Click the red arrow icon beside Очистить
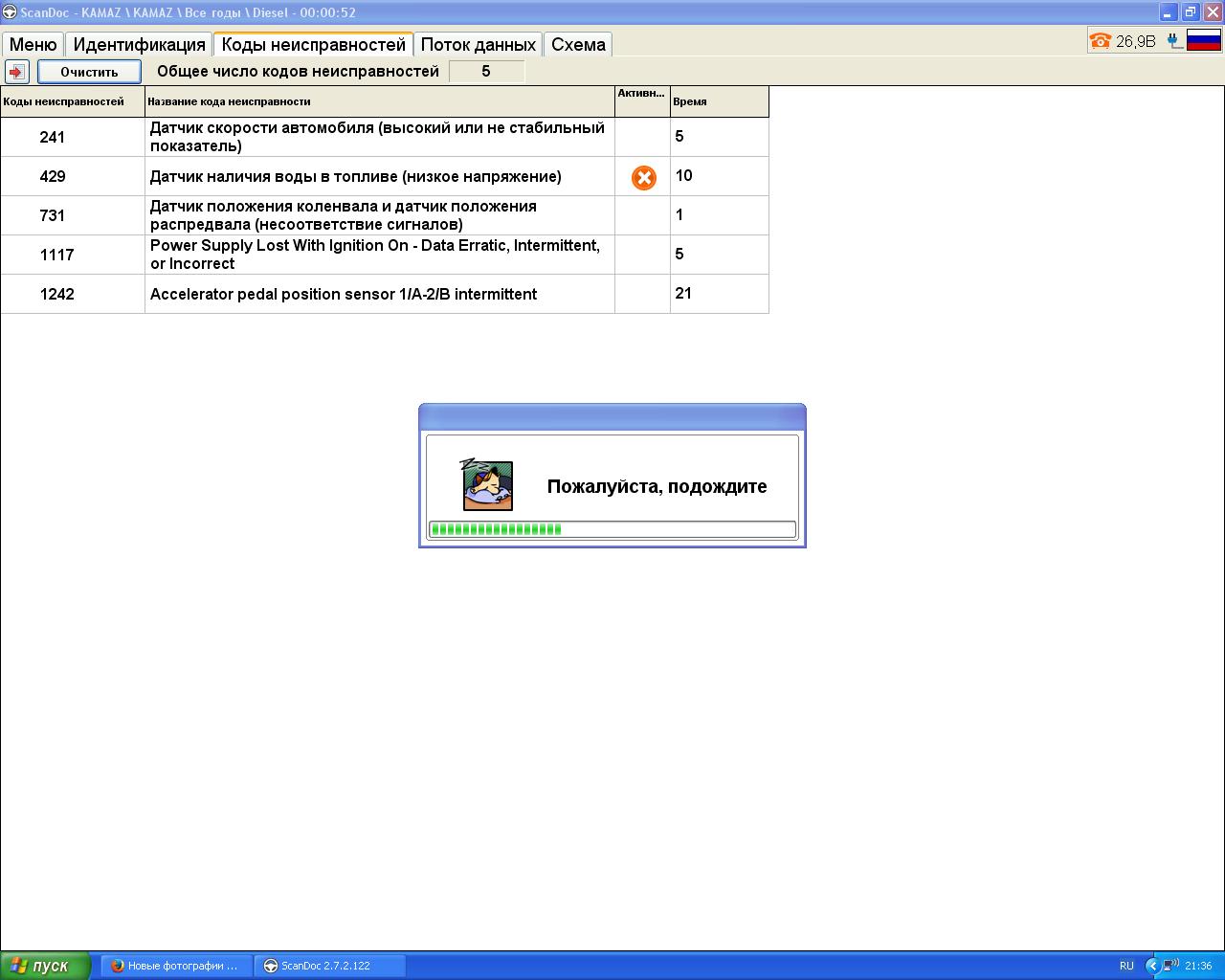This screenshot has height=980, width=1225. pos(17,72)
